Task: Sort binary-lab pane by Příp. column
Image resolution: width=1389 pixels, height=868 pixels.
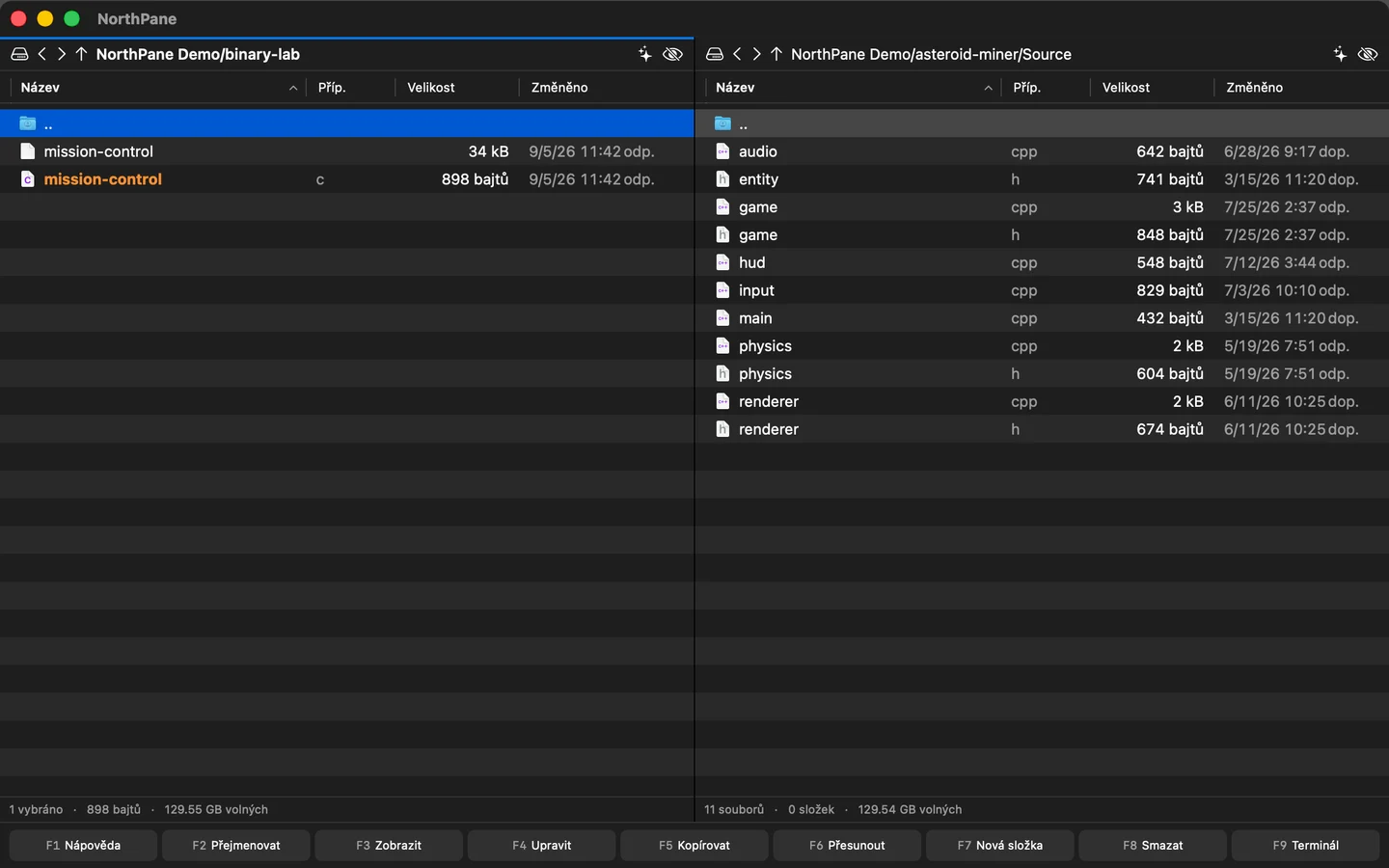Action: point(332,88)
